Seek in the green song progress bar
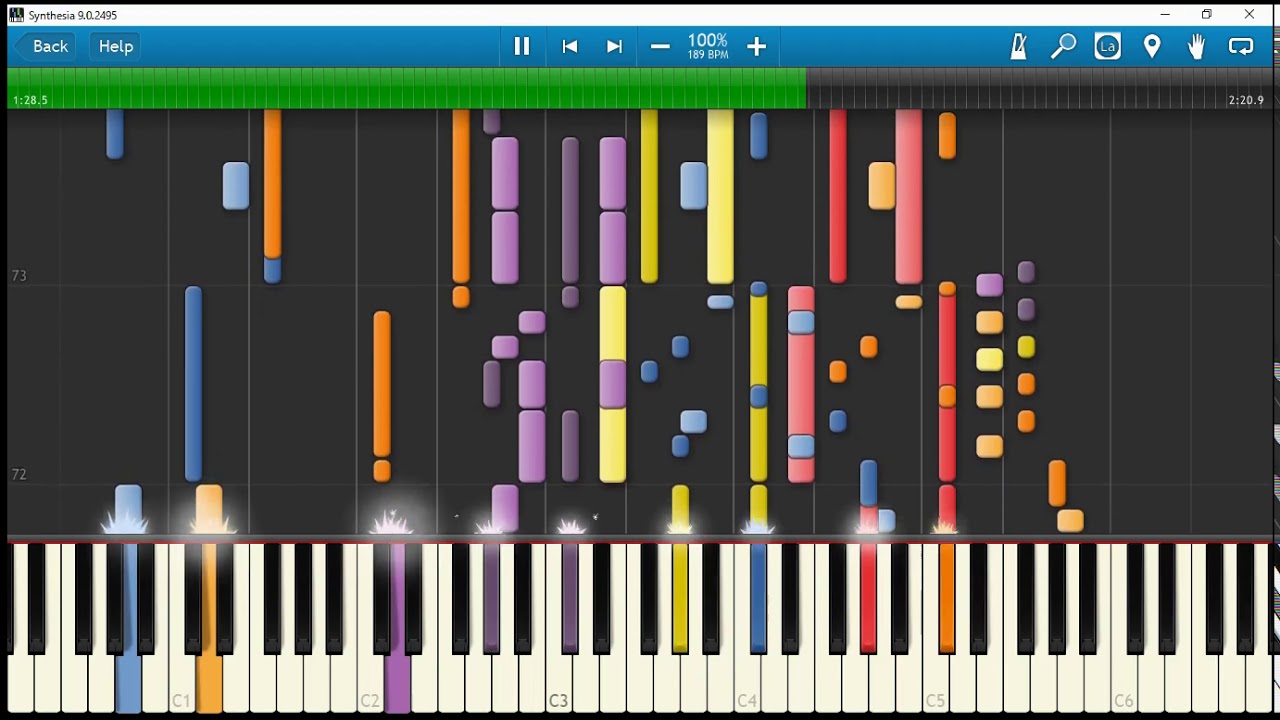1280x720 pixels. pyautogui.click(x=406, y=88)
